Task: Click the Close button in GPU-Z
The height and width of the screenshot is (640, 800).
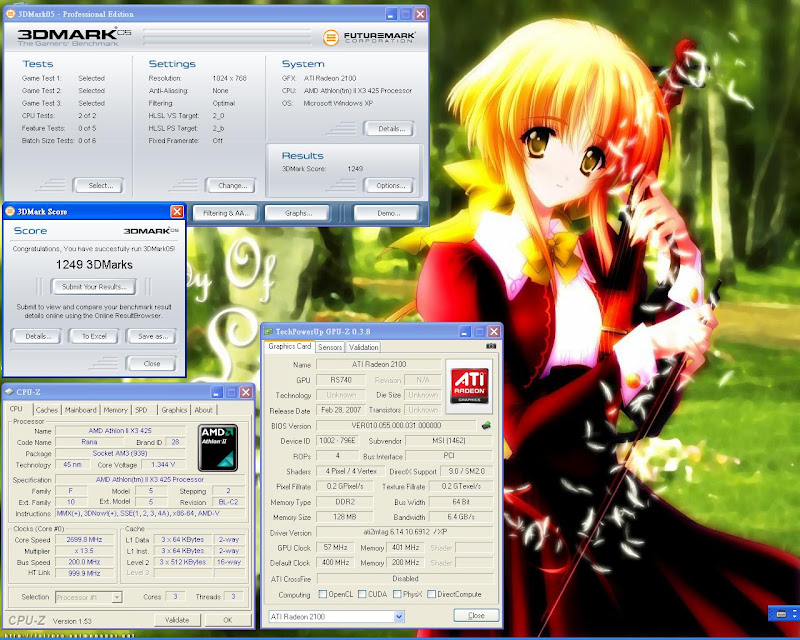Action: coord(476,616)
